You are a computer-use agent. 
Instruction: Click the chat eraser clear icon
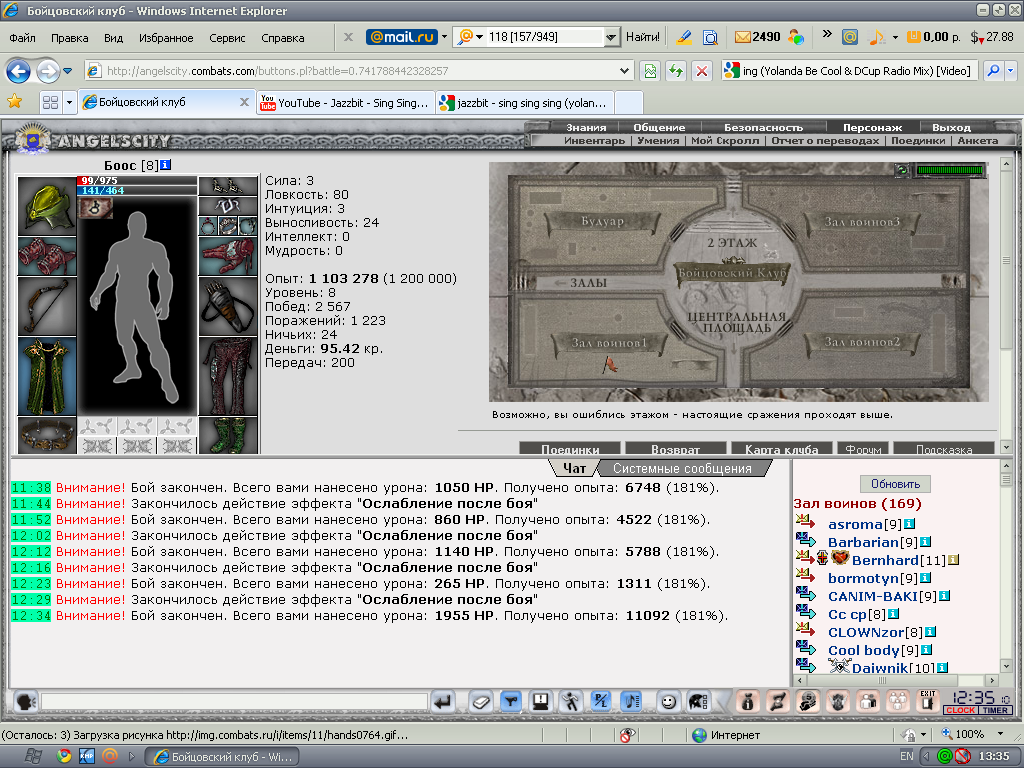(481, 702)
